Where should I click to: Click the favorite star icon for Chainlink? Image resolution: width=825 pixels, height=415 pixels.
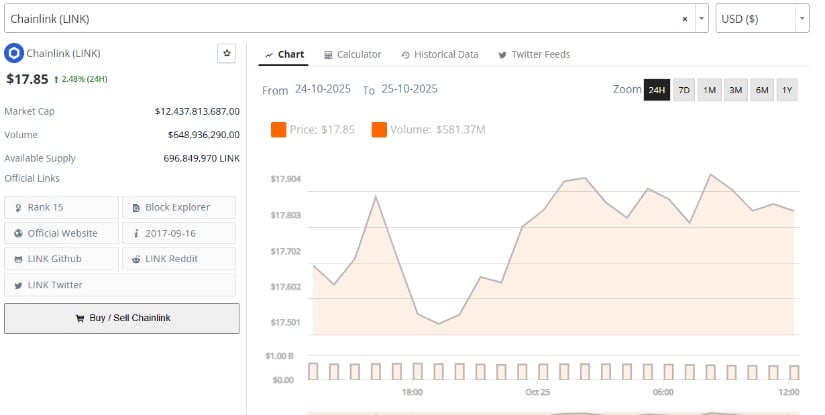click(x=226, y=53)
